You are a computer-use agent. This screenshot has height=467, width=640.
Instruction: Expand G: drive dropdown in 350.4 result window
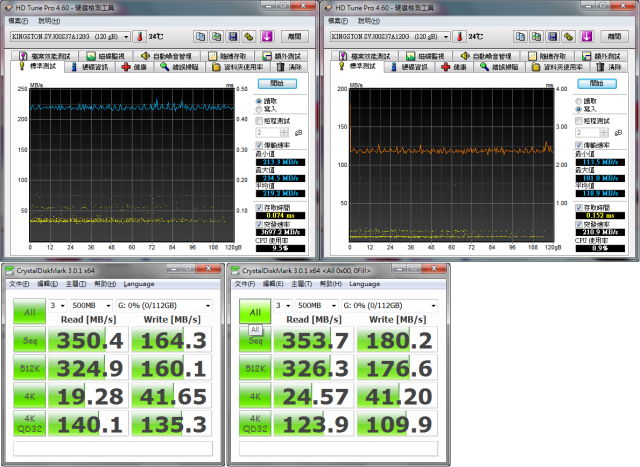click(x=208, y=305)
